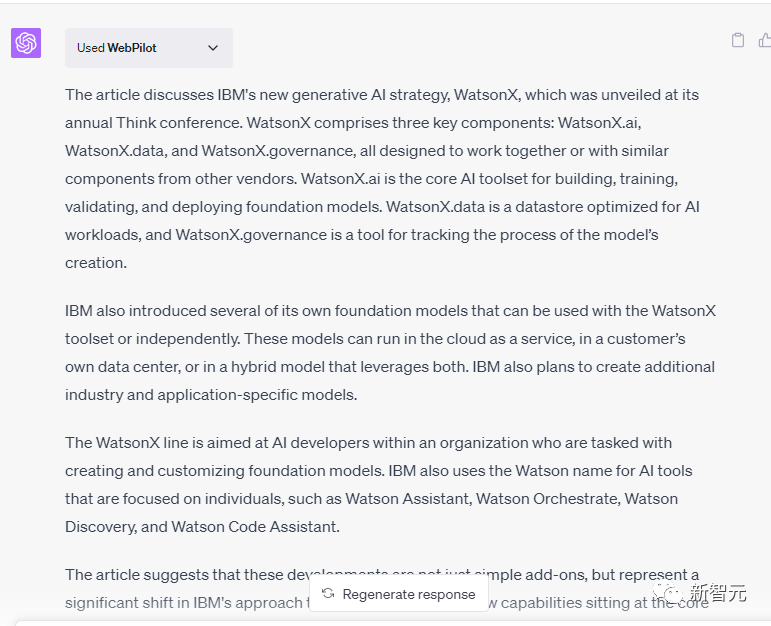Click the word "creation." ending the first paragraph
The width and height of the screenshot is (771, 626).
(96, 263)
